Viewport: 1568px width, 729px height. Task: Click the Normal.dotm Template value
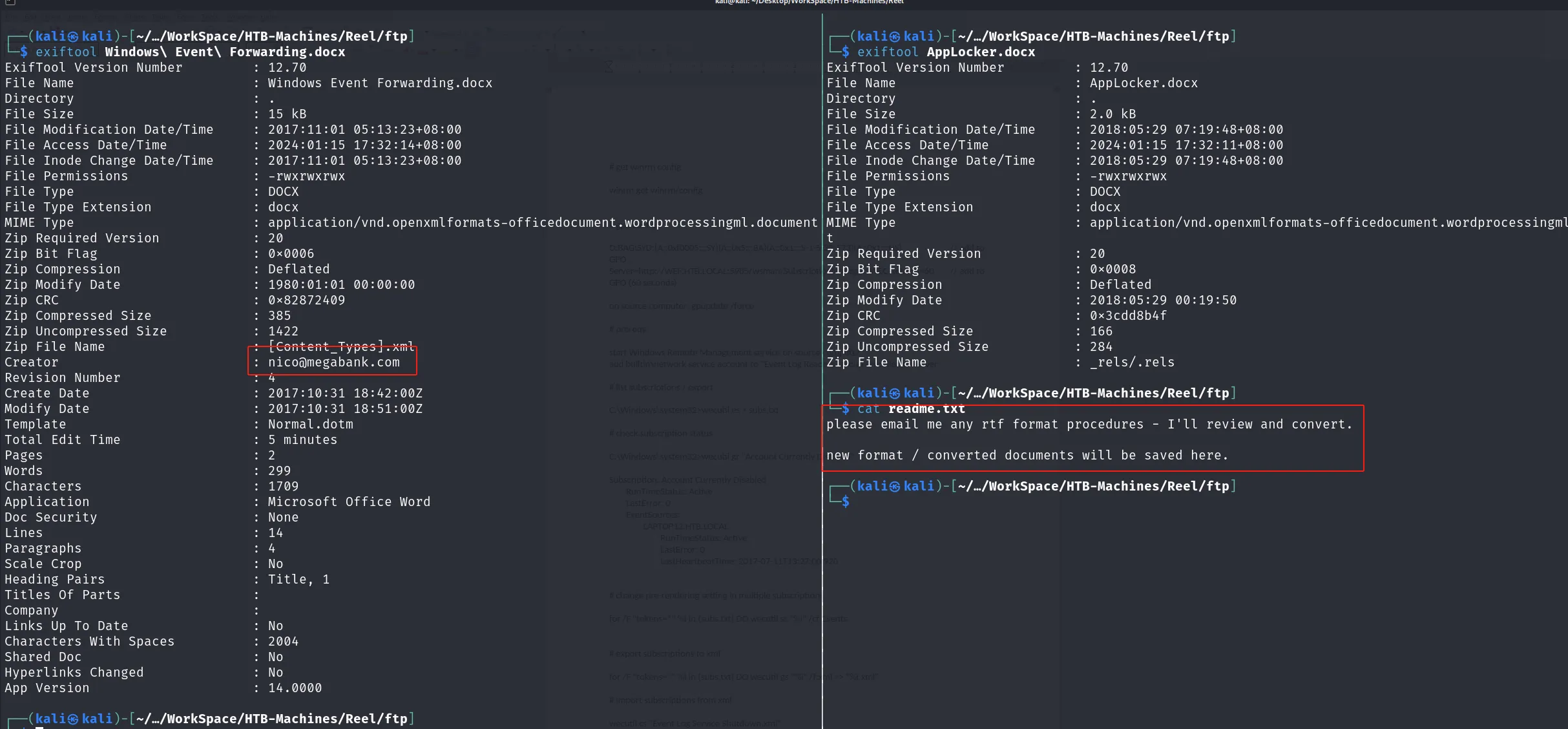(311, 425)
